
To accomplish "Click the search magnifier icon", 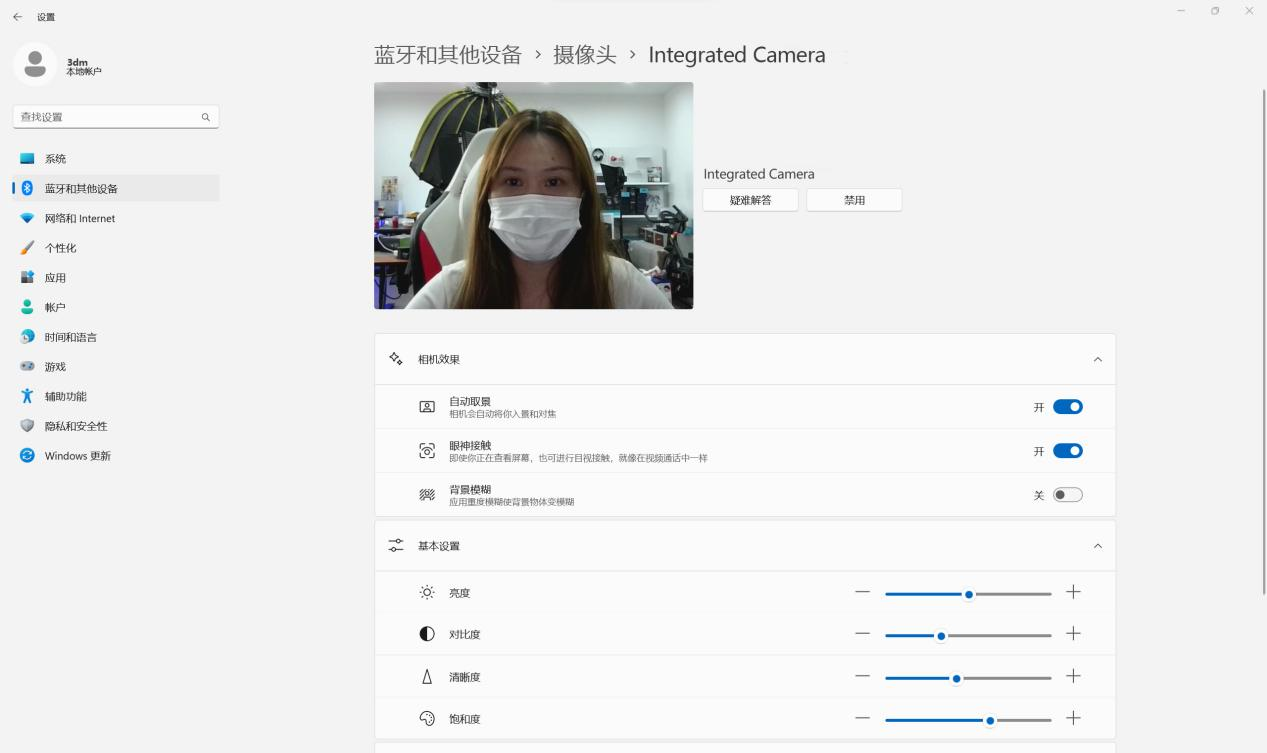I will [x=206, y=117].
